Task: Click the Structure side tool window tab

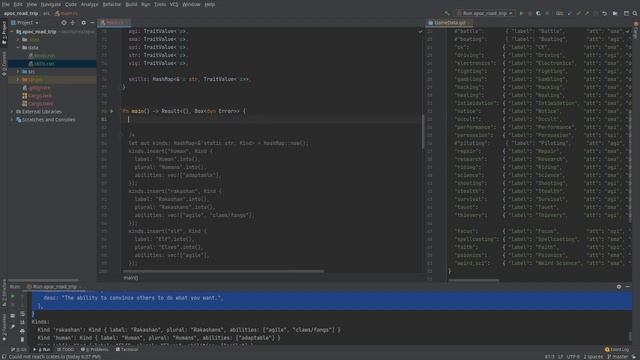Action: tap(4, 292)
